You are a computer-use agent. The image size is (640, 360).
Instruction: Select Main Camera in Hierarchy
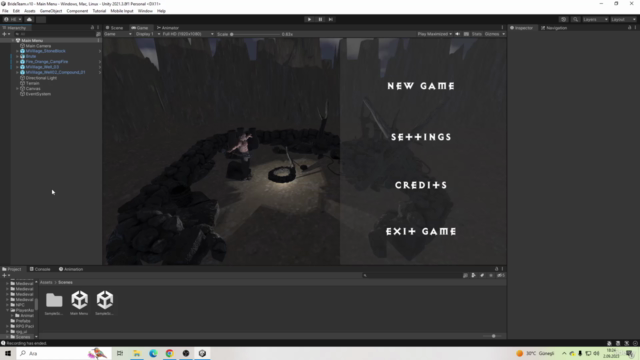(x=38, y=46)
